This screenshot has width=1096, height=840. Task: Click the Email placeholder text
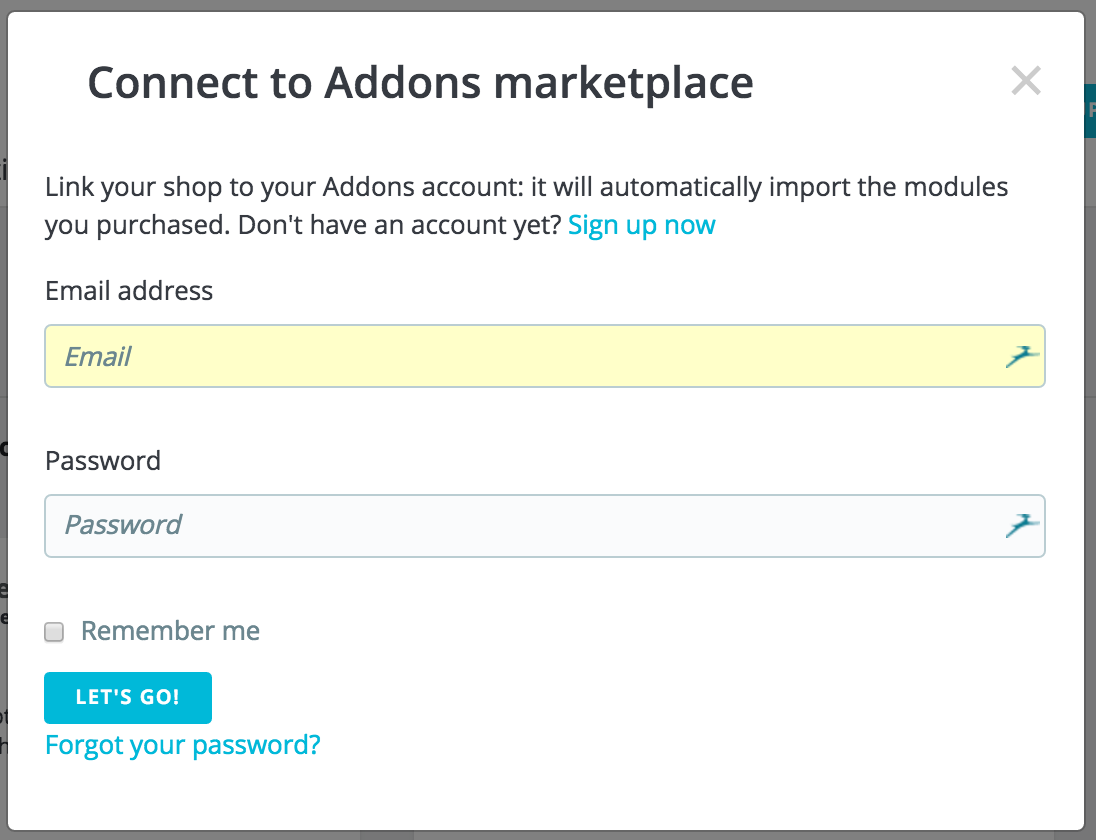tap(97, 356)
